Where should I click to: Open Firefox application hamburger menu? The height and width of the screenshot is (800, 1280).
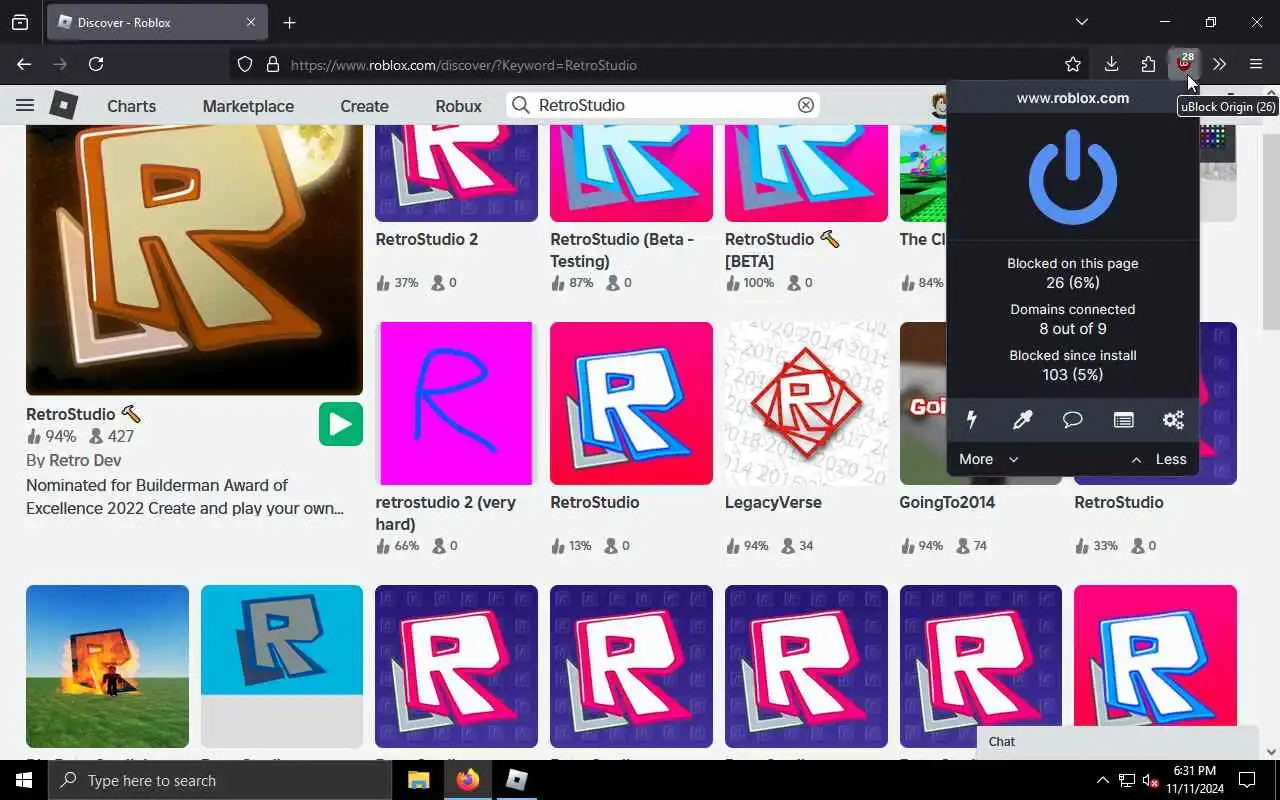pyautogui.click(x=1256, y=64)
